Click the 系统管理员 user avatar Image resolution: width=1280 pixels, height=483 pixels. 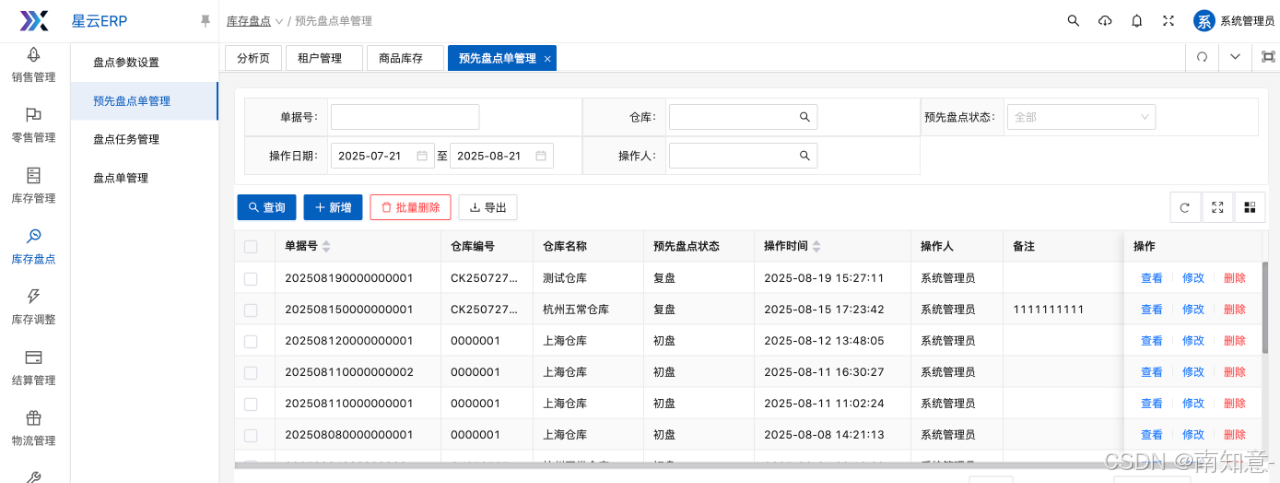[x=1204, y=20]
